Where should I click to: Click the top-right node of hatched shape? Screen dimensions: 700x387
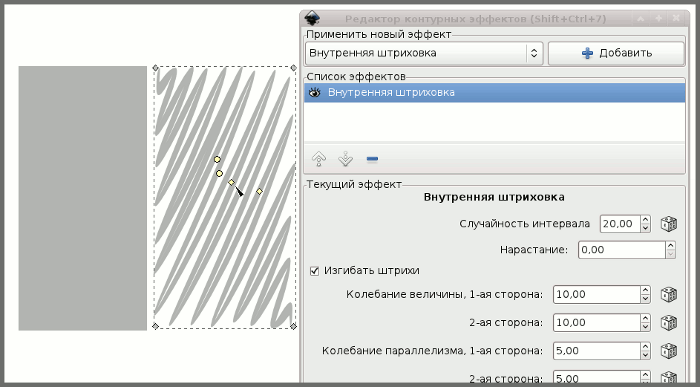(x=293, y=68)
